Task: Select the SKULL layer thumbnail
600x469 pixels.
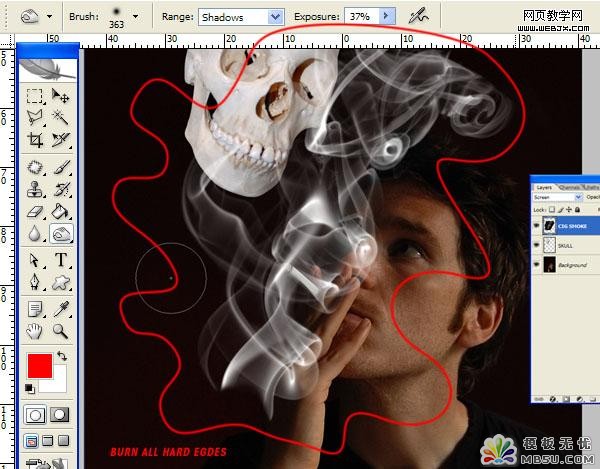Action: 549,245
